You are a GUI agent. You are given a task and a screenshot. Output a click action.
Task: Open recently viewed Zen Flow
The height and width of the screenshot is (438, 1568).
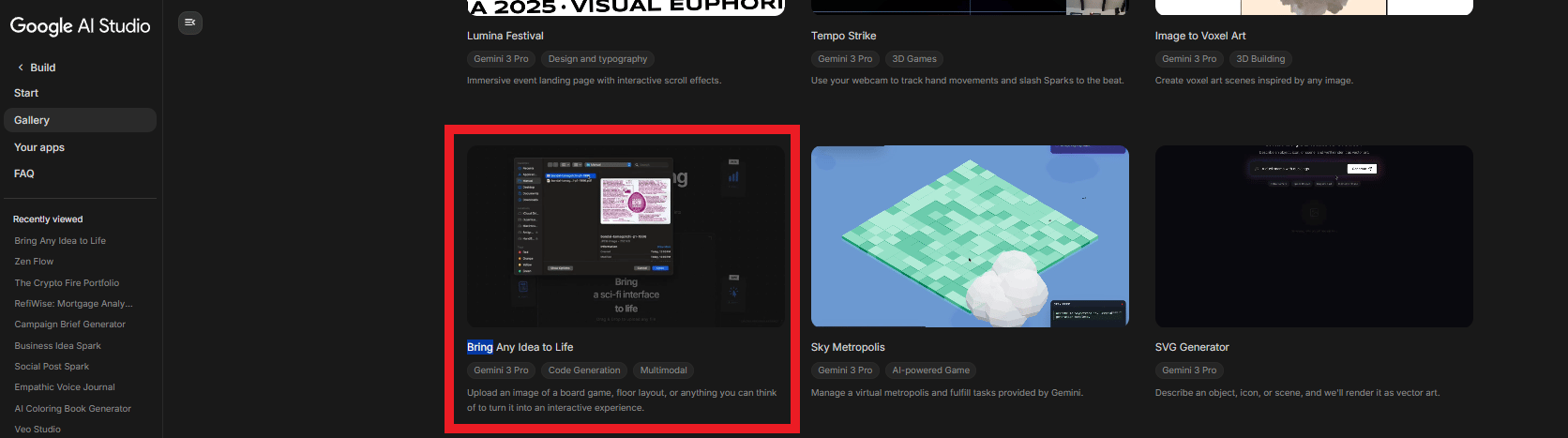34,262
